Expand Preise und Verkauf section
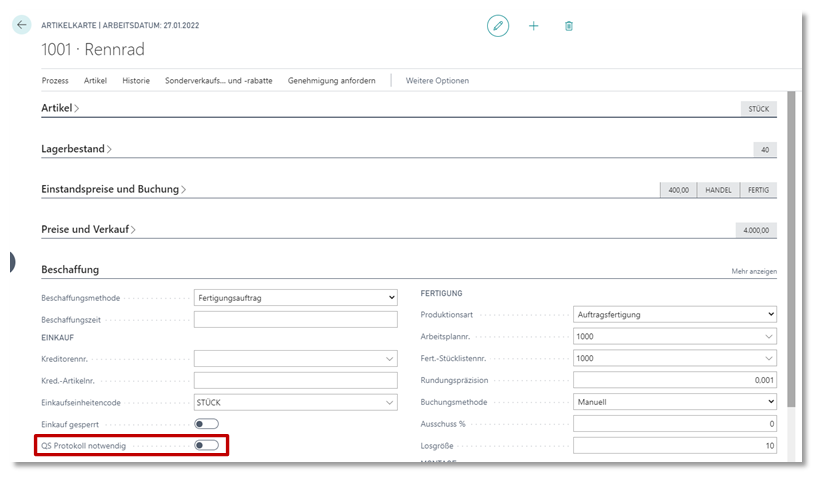This screenshot has height=481, width=819. [88, 229]
